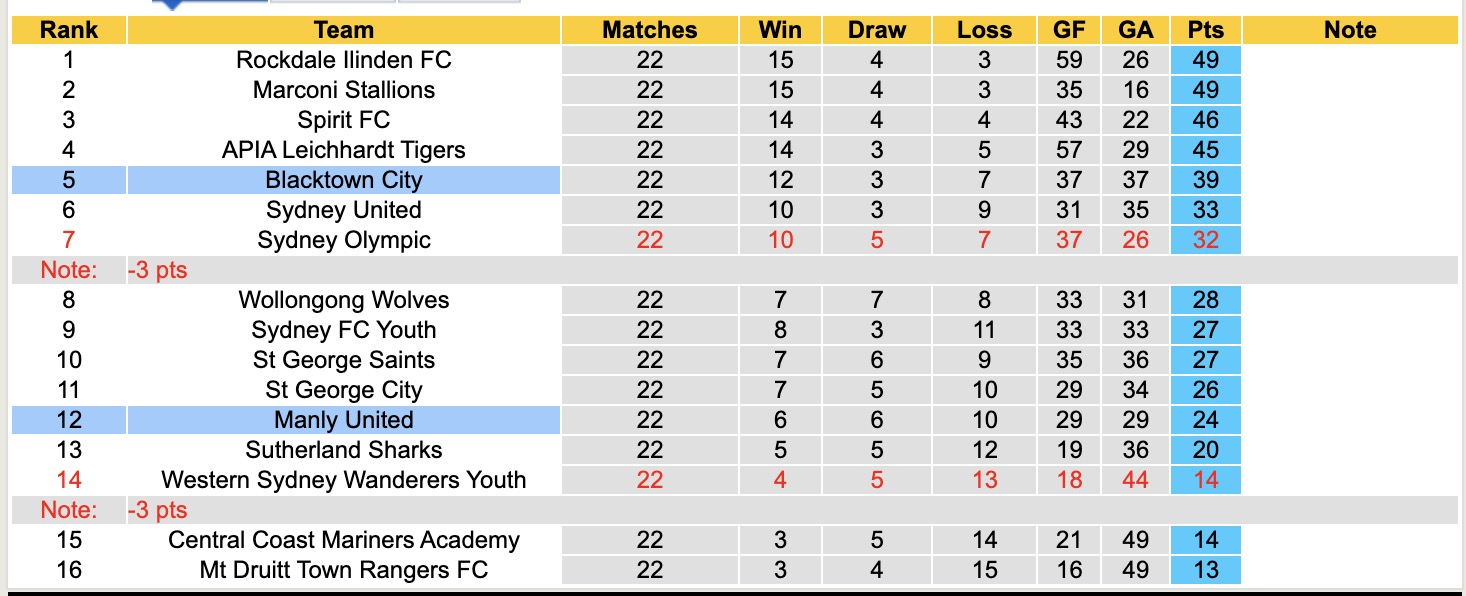This screenshot has height=596, width=1466.
Task: Click the Matches column header
Action: [x=649, y=30]
